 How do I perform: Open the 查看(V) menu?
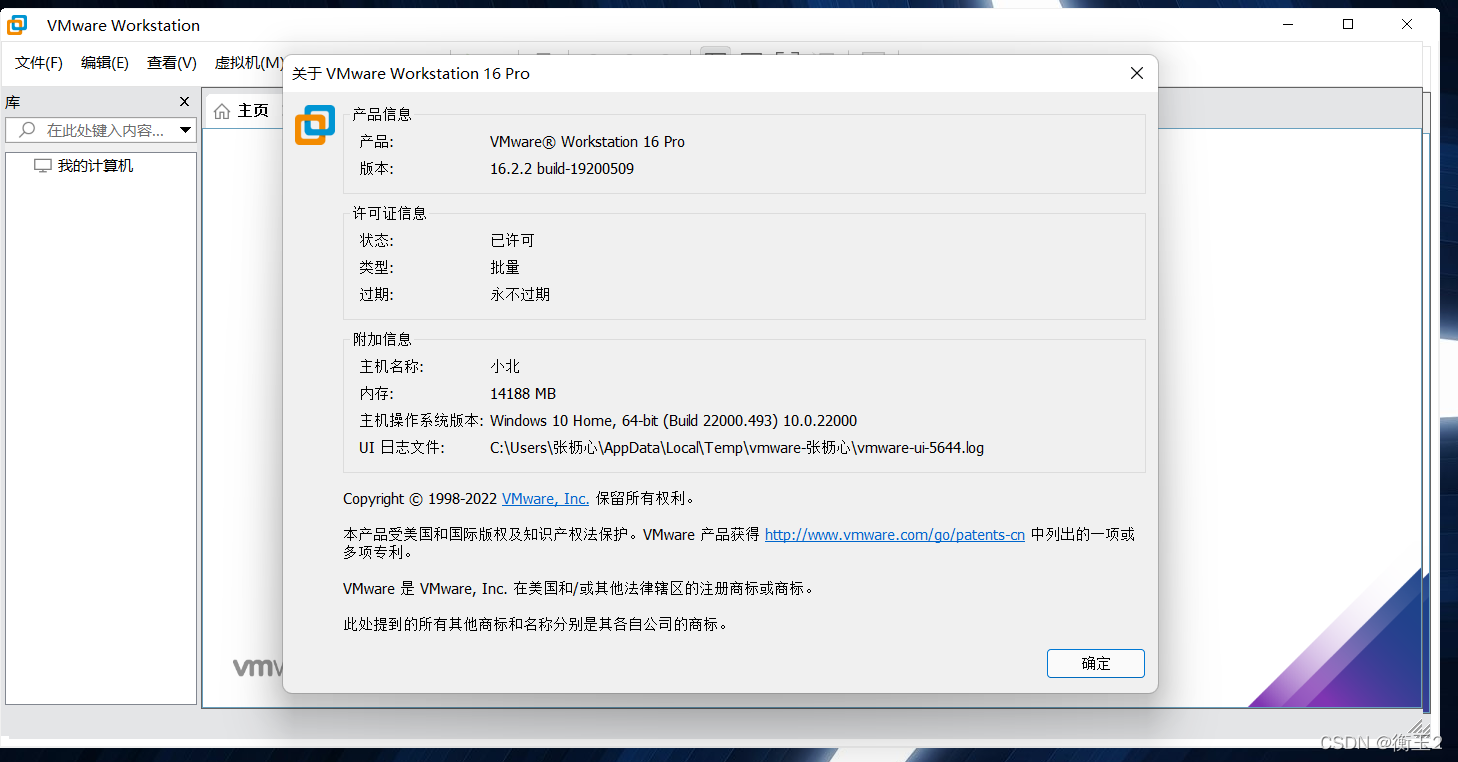(x=172, y=63)
